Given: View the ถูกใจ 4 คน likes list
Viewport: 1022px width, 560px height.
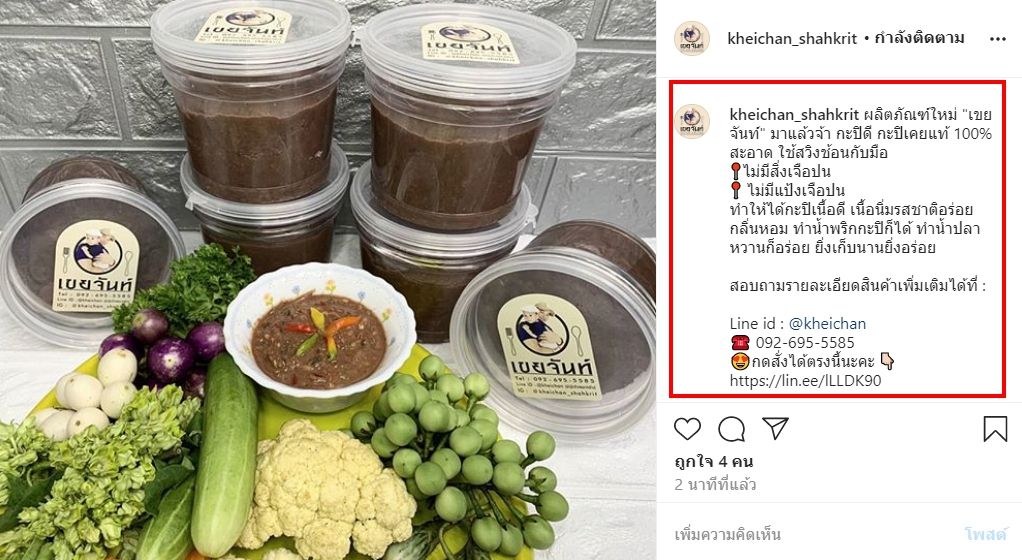Looking at the screenshot, I should 714,462.
